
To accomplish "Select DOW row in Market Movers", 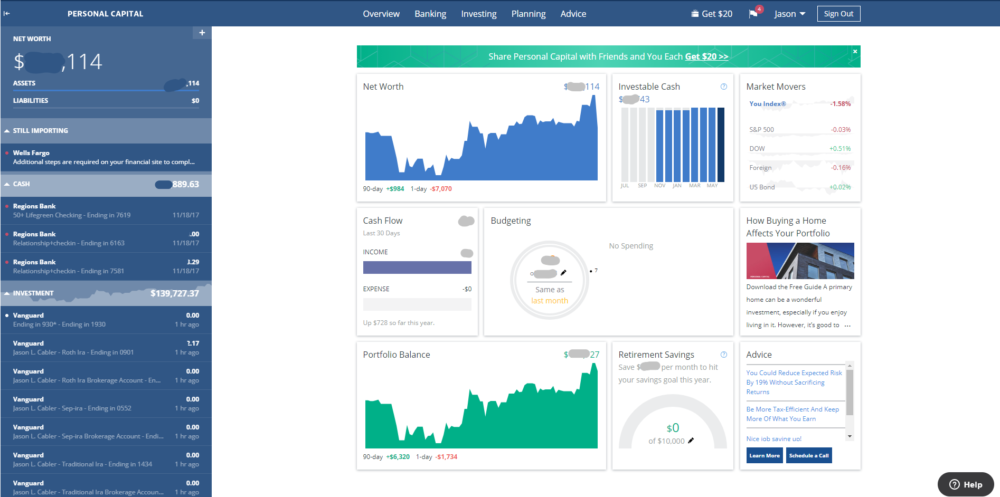I will (800, 149).
